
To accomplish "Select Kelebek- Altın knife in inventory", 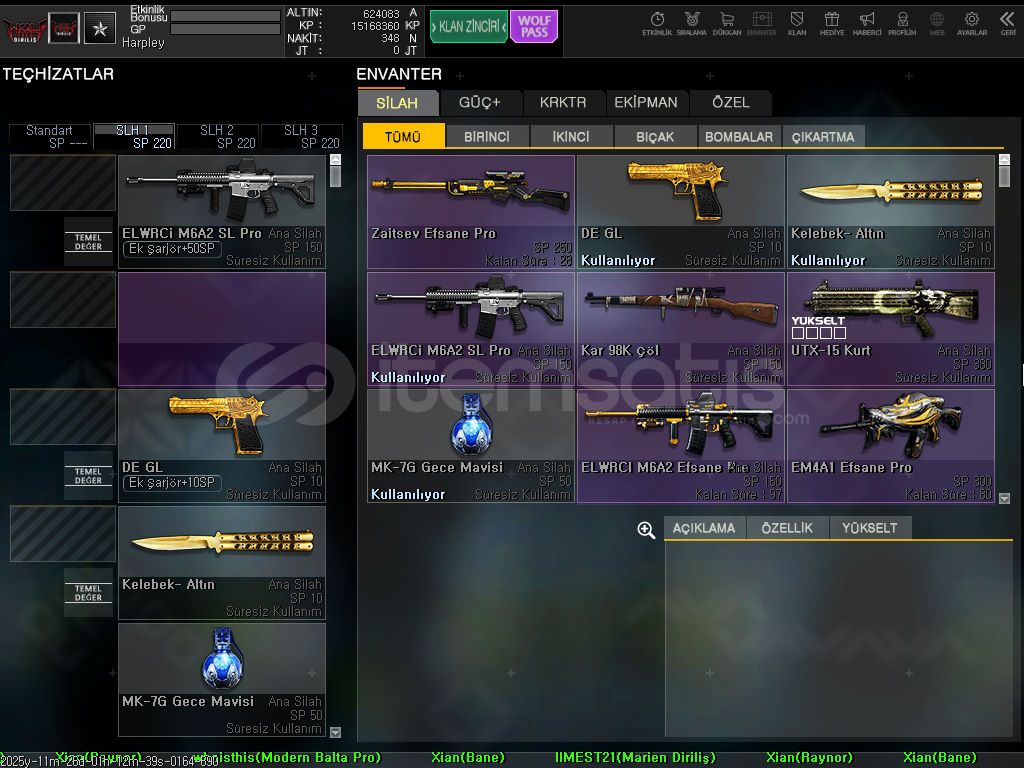I will 891,212.
